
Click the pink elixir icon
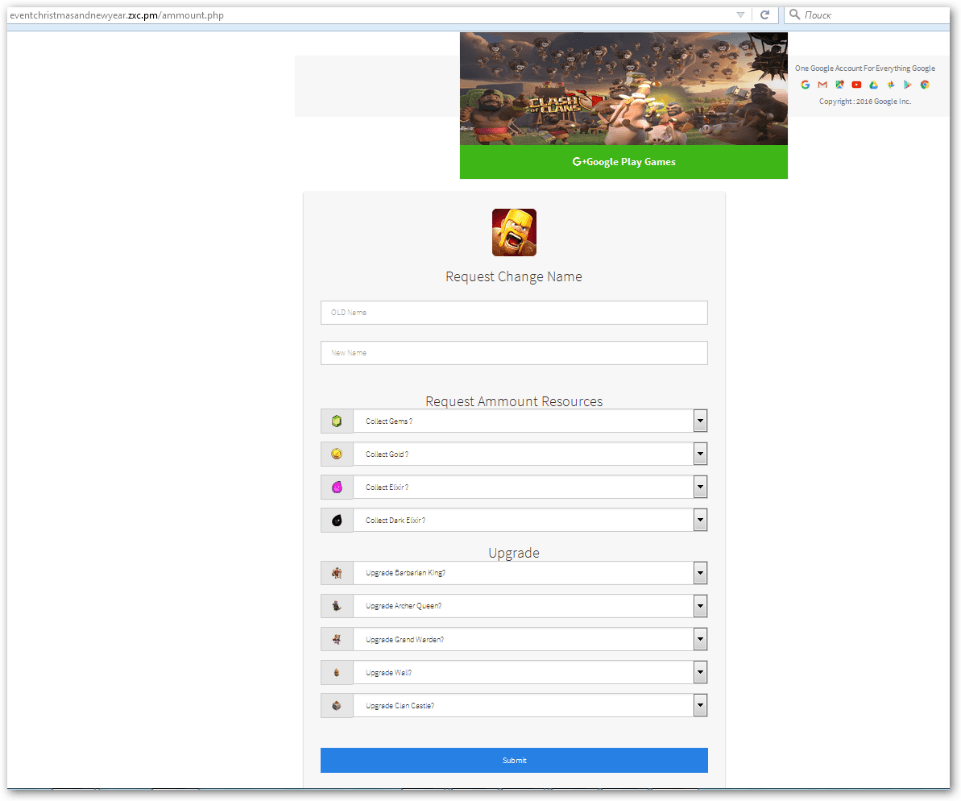[x=336, y=487]
